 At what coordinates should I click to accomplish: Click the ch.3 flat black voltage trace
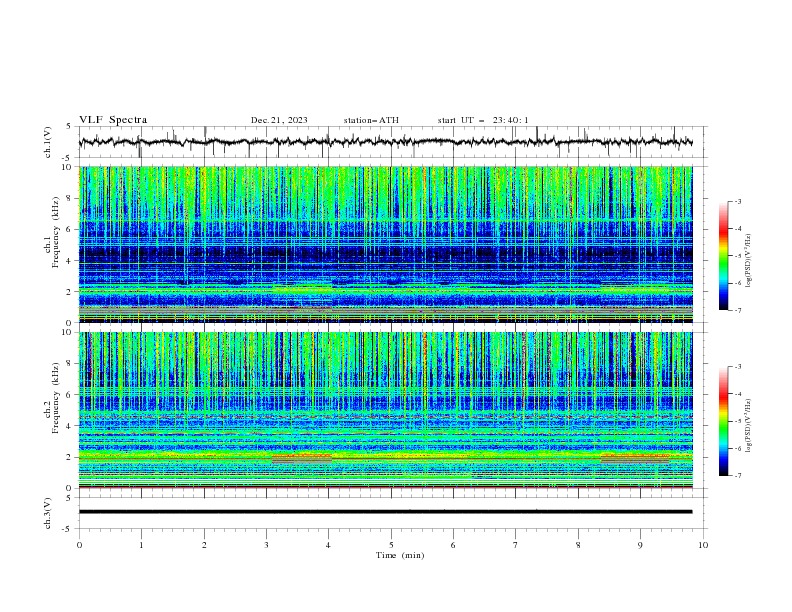click(x=385, y=512)
